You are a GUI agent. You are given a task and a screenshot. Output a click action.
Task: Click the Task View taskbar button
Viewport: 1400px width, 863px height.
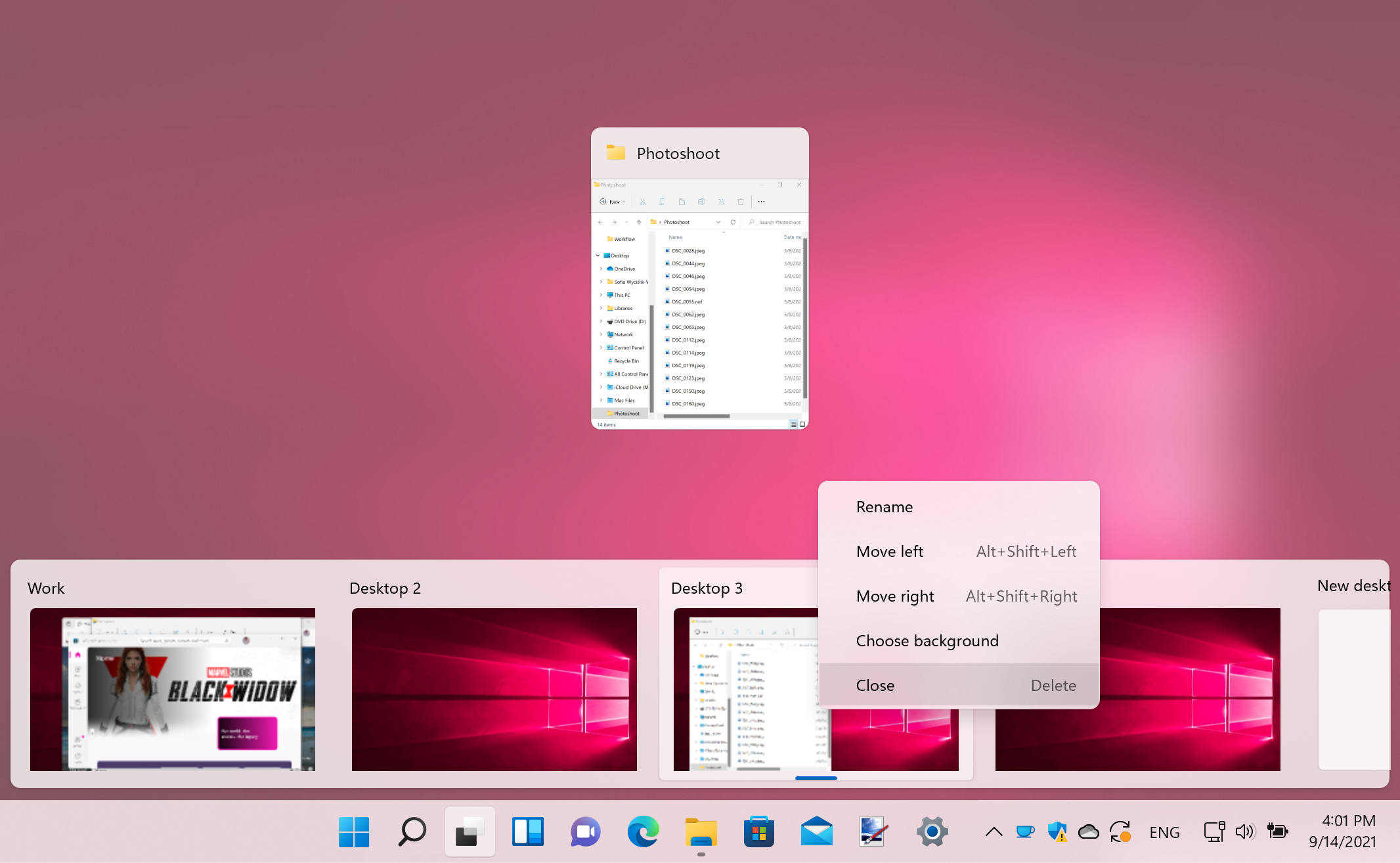pyautogui.click(x=470, y=832)
